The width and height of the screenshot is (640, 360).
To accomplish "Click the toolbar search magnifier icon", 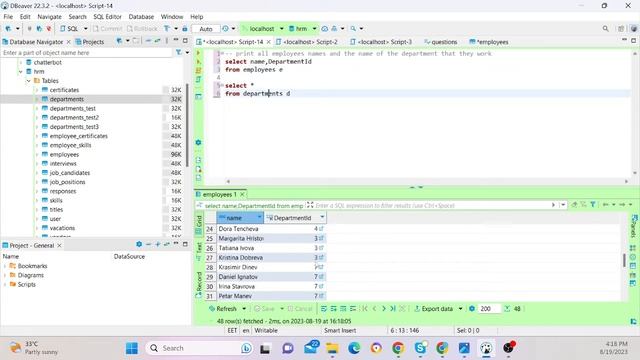I will click(353, 29).
